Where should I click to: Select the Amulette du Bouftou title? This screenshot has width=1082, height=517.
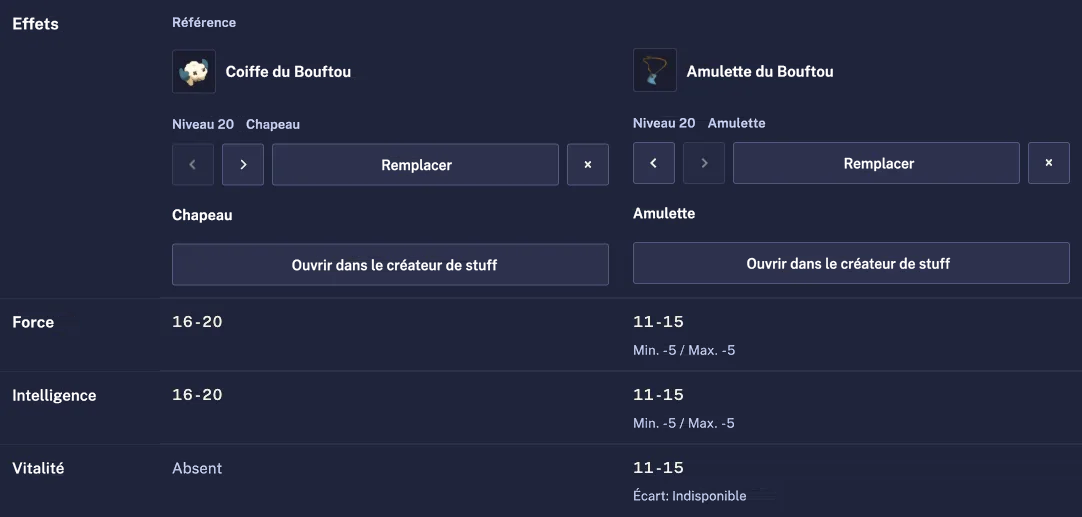(760, 71)
